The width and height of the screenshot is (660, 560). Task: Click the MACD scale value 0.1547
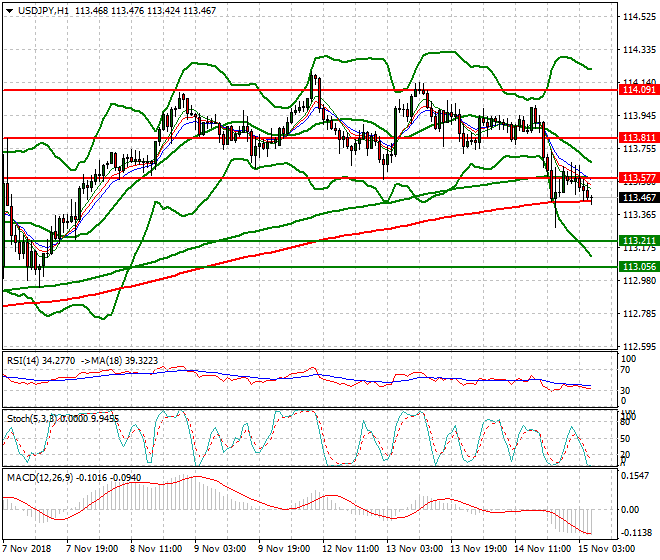[x=636, y=475]
